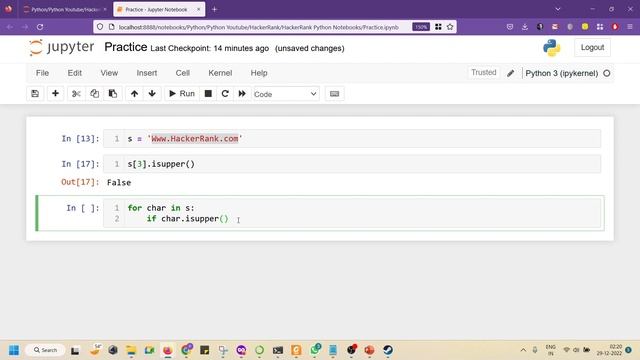Open the File menu
Image resolution: width=640 pixels, height=360 pixels.
pos(42,73)
